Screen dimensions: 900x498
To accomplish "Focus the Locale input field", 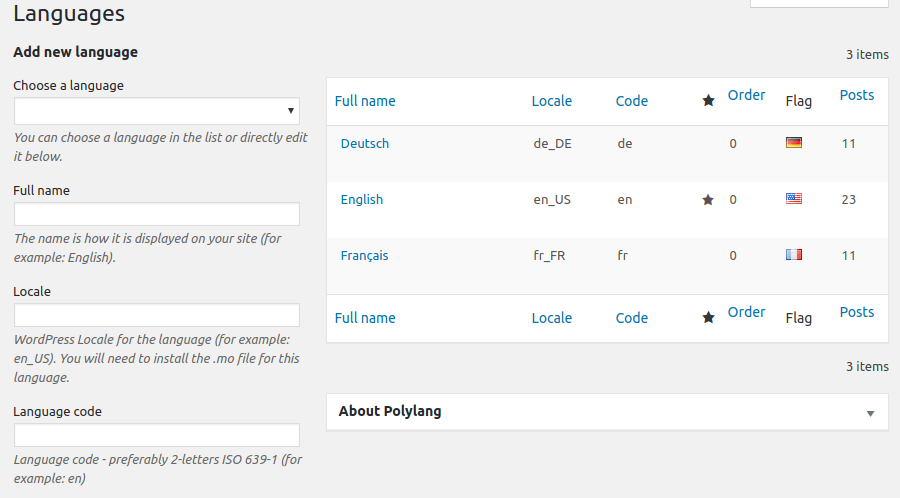I will click(x=157, y=315).
